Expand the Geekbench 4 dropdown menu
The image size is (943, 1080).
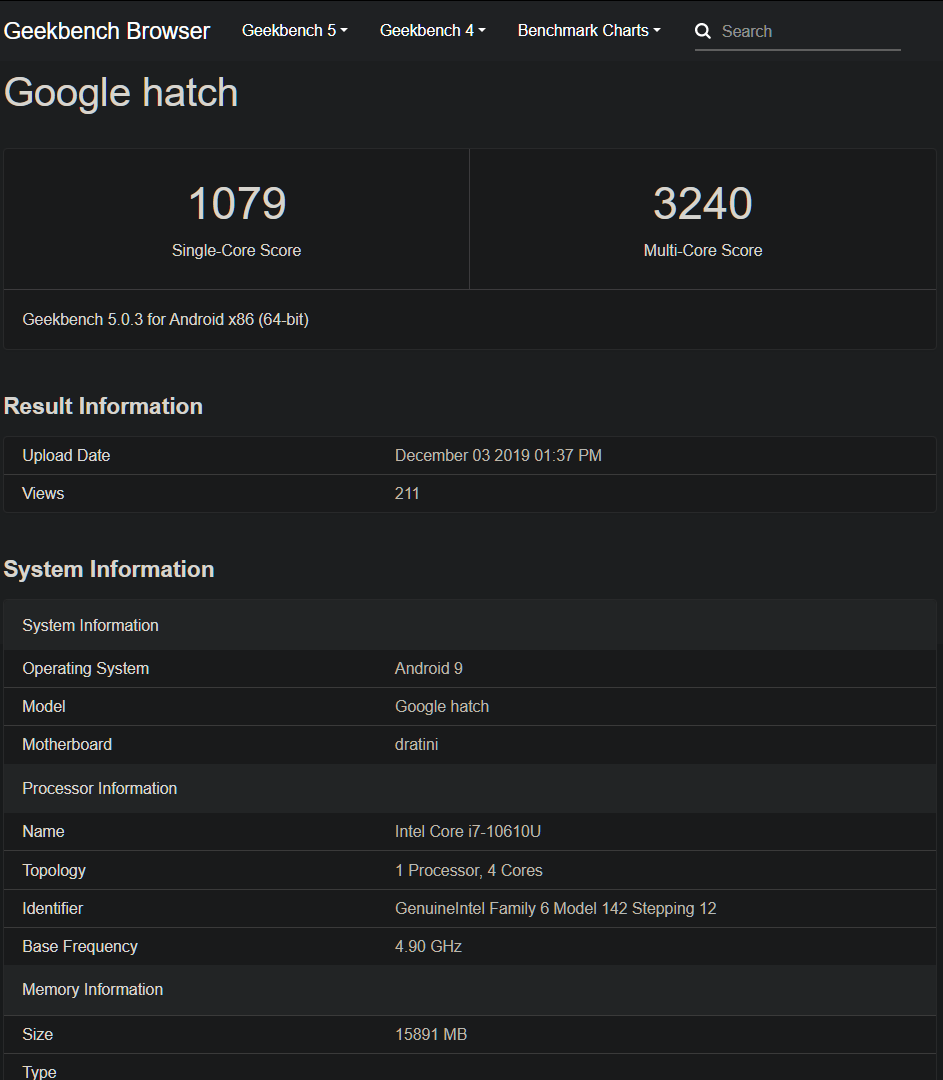tap(433, 31)
